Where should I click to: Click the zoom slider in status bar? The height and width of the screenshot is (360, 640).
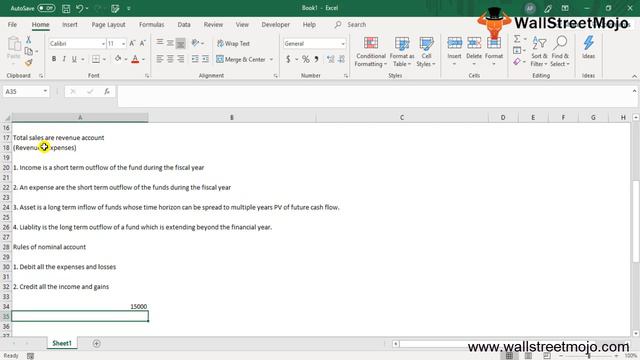click(589, 356)
